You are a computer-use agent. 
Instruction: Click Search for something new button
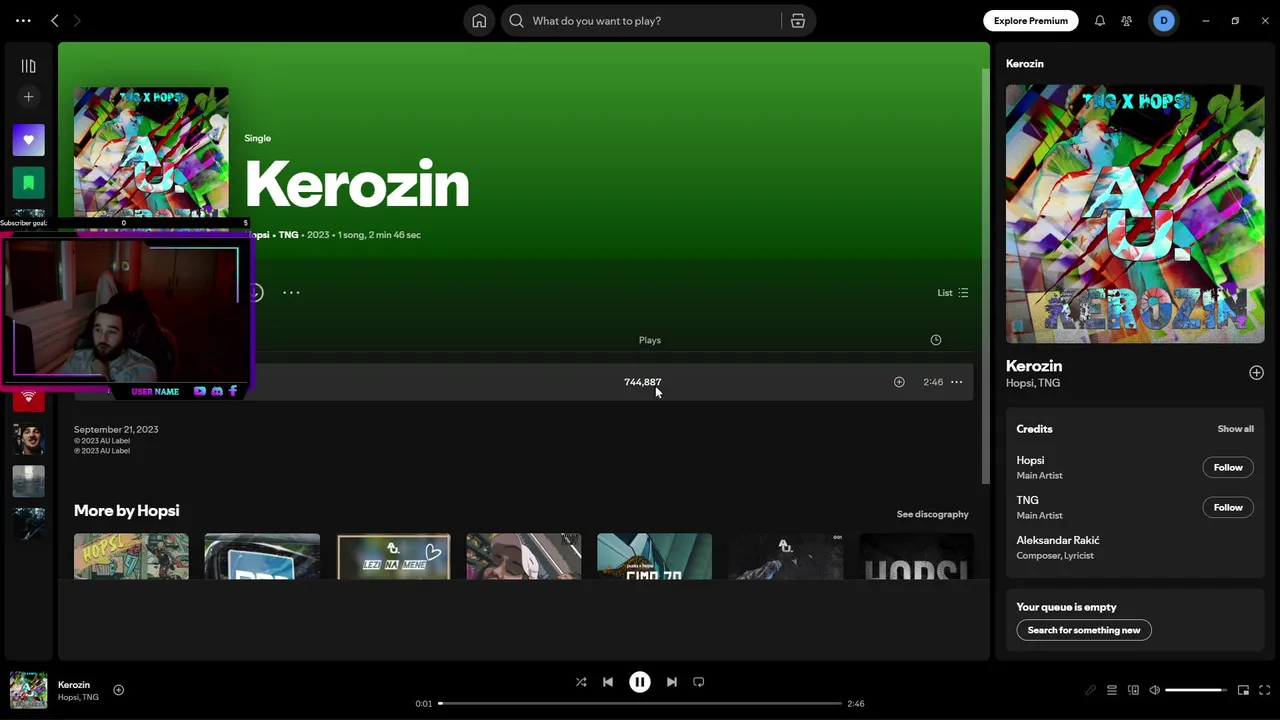pyautogui.click(x=1084, y=630)
